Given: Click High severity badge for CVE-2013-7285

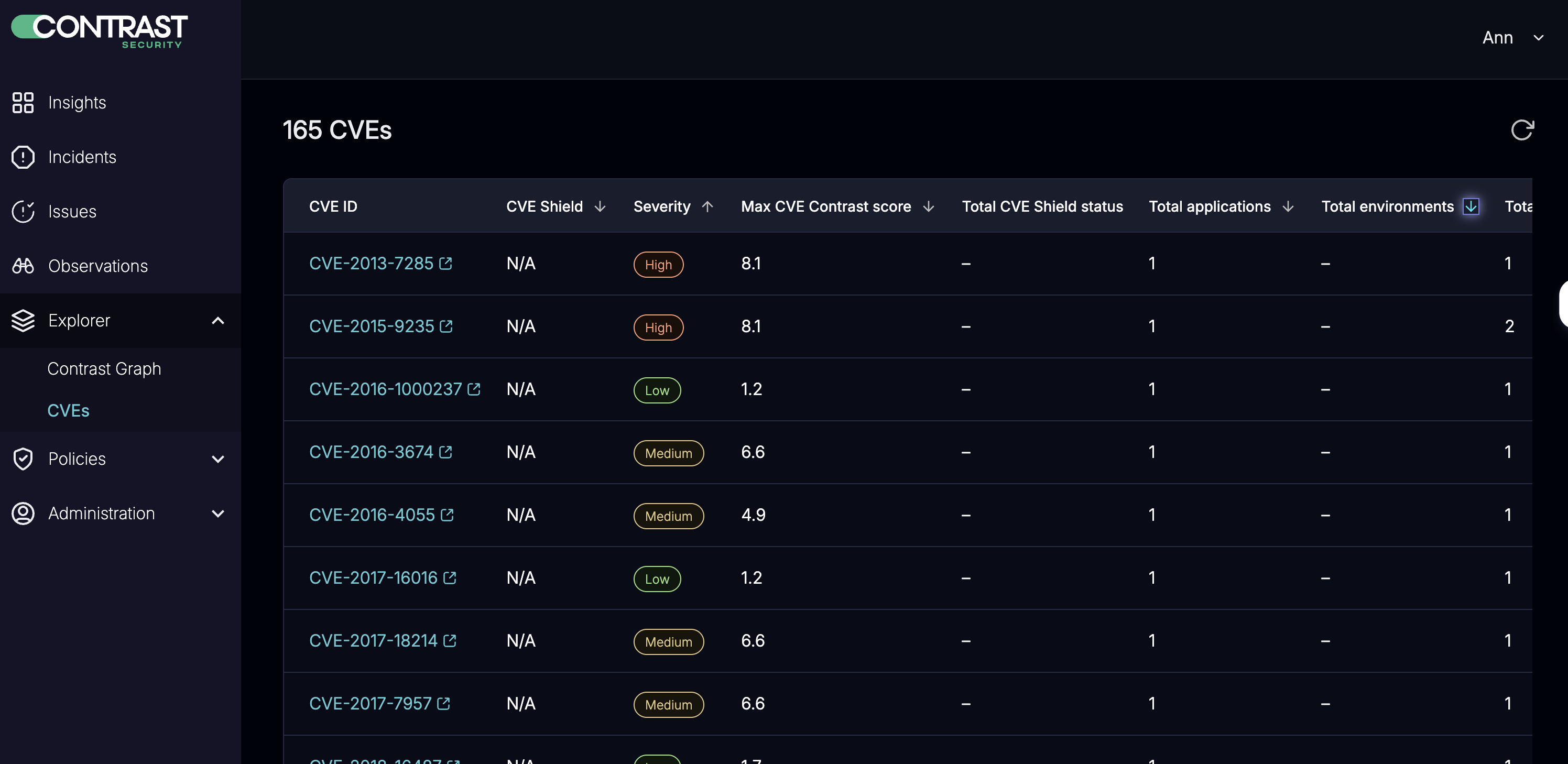Looking at the screenshot, I should (x=659, y=265).
